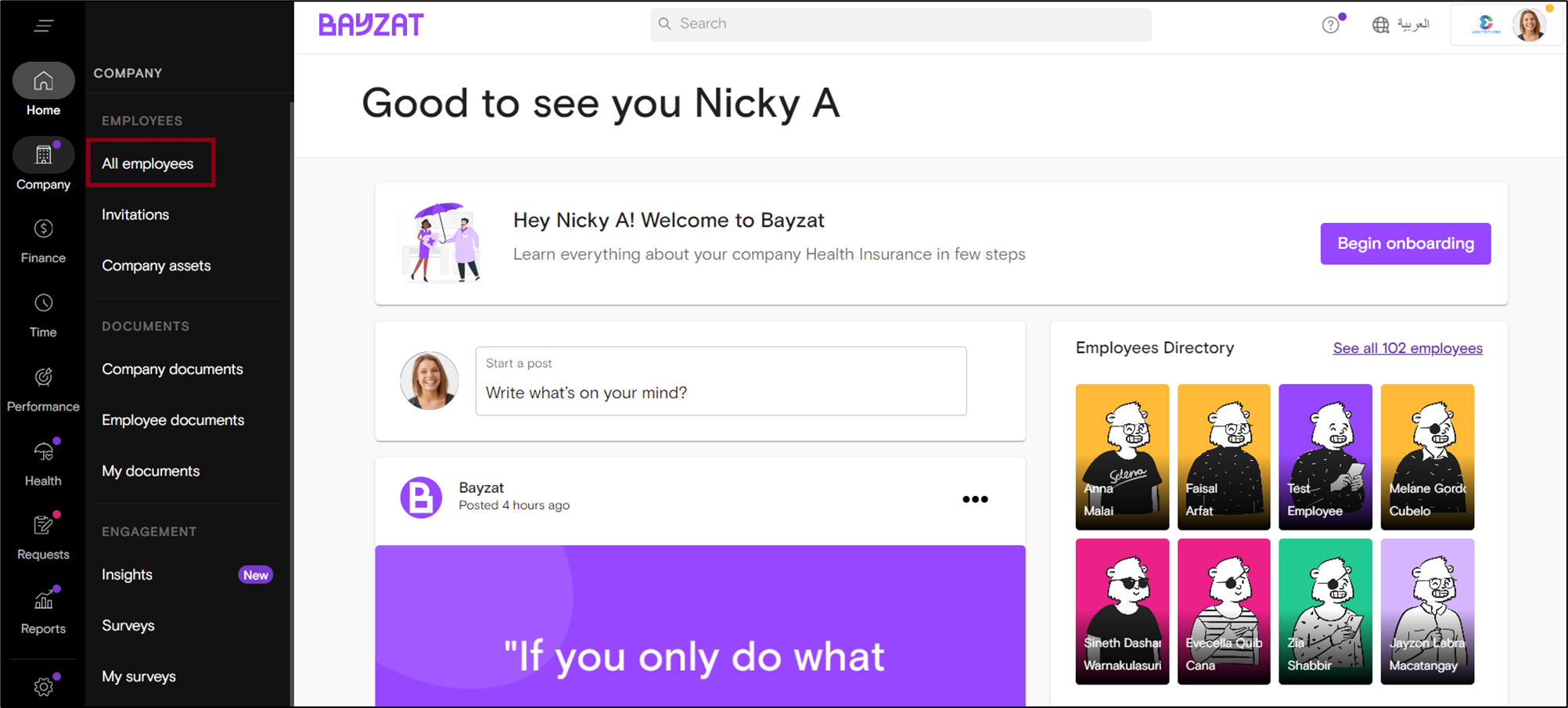Screen dimensions: 1568x708
Task: Click the Employees Directory heading
Action: 1155,347
